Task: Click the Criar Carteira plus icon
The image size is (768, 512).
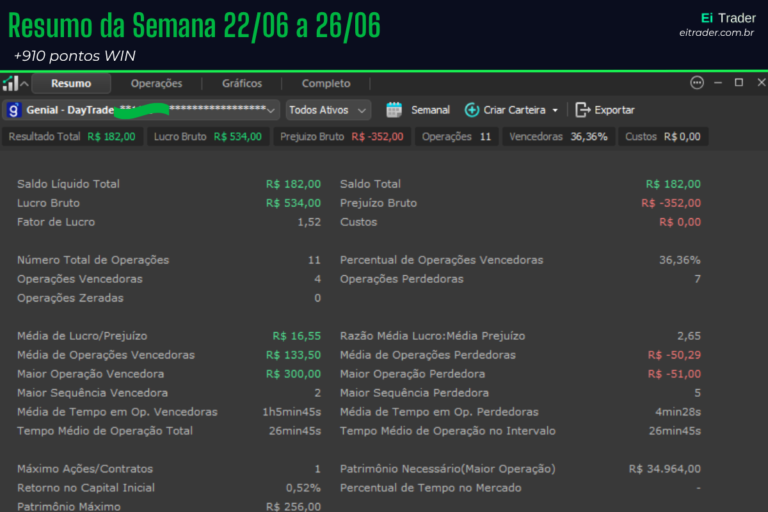Action: (x=472, y=110)
